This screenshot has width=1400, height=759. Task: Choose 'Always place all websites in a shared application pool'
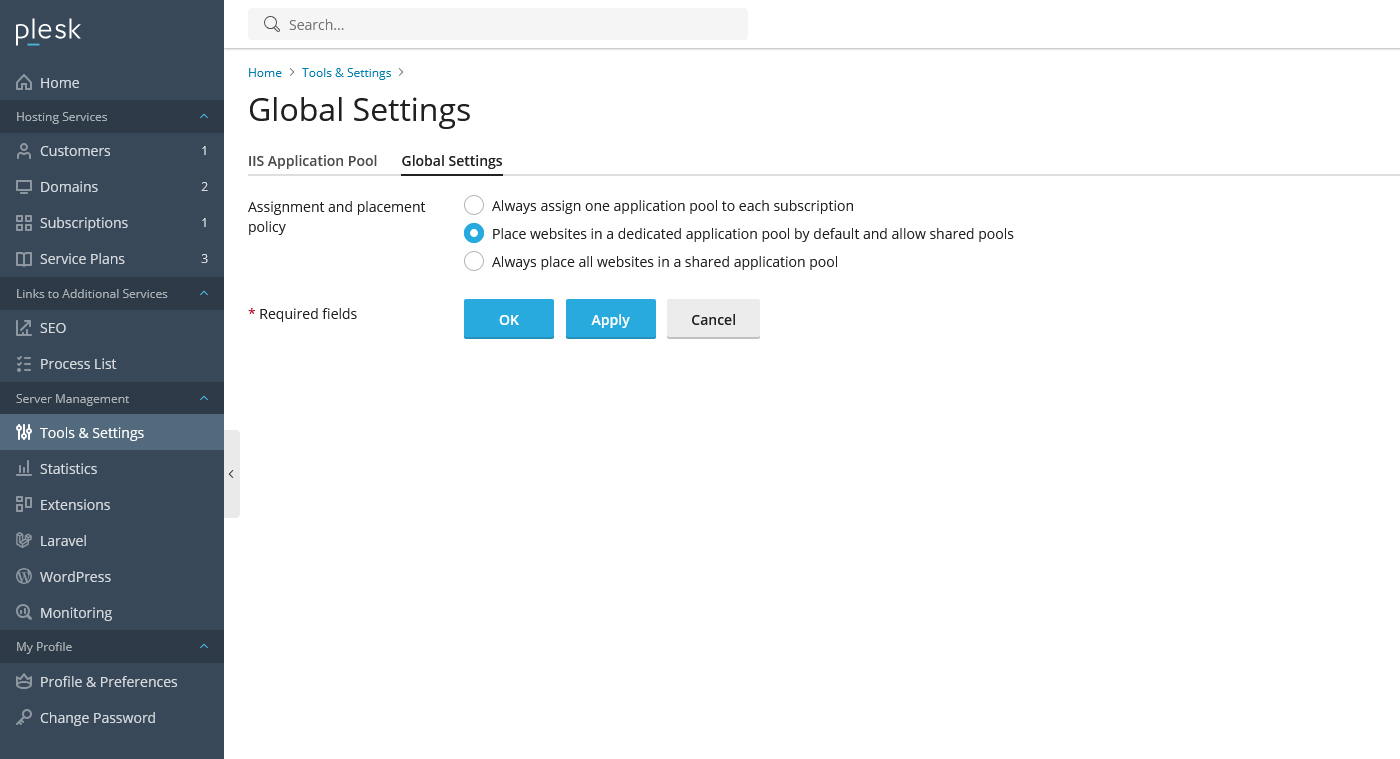pos(473,261)
